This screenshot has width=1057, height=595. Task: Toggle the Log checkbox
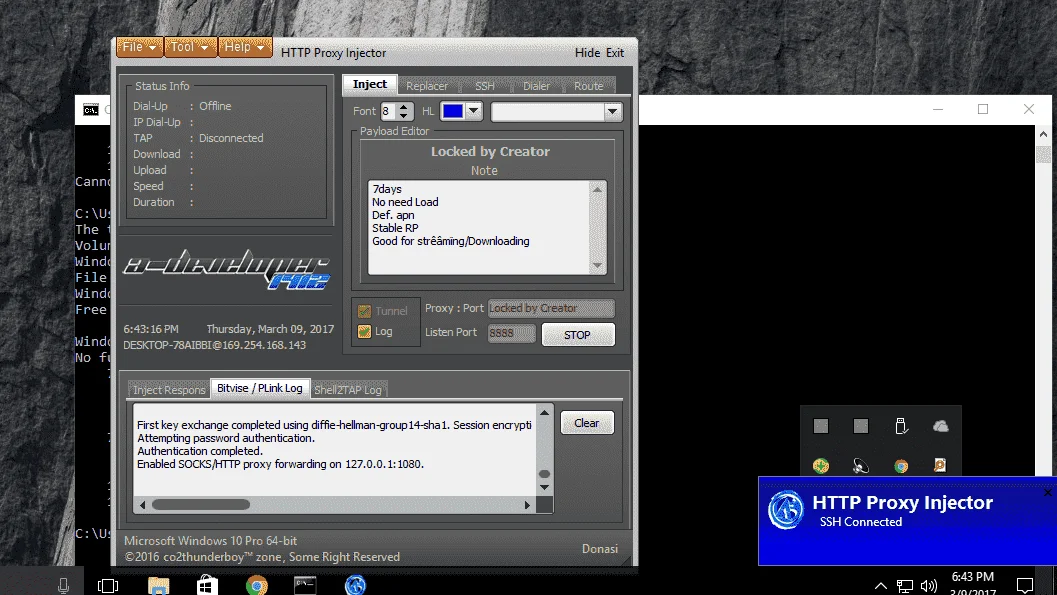[365, 332]
